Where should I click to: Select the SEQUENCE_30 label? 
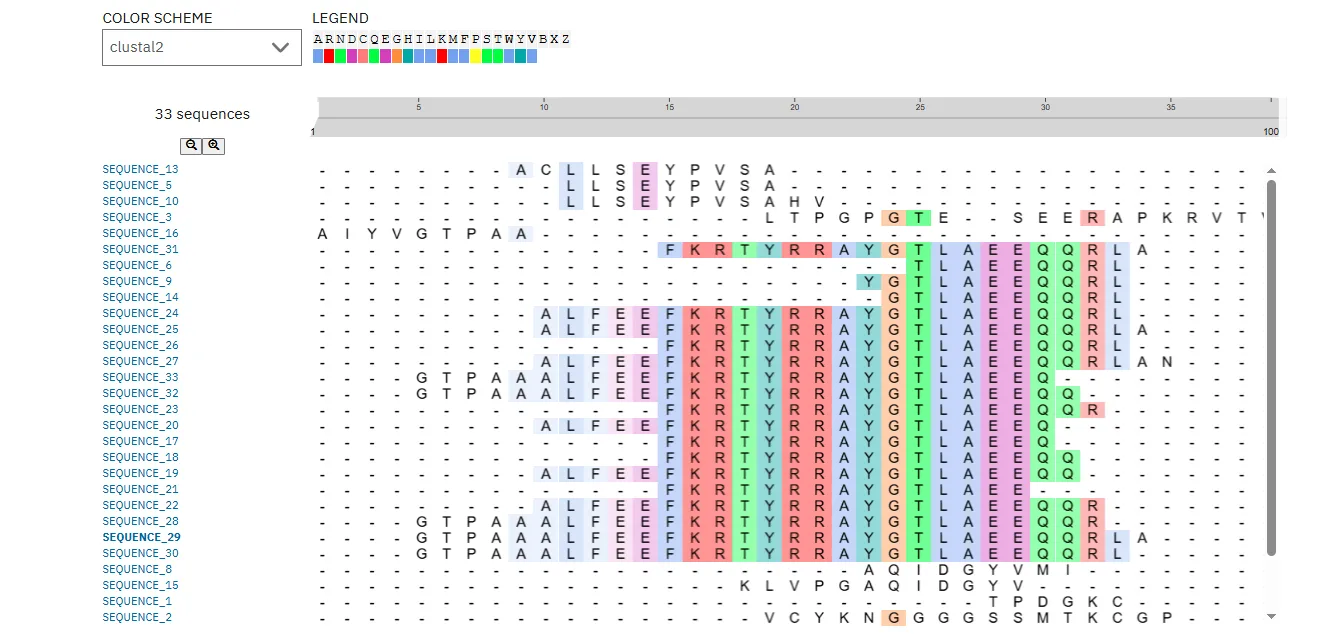pyautogui.click(x=140, y=553)
